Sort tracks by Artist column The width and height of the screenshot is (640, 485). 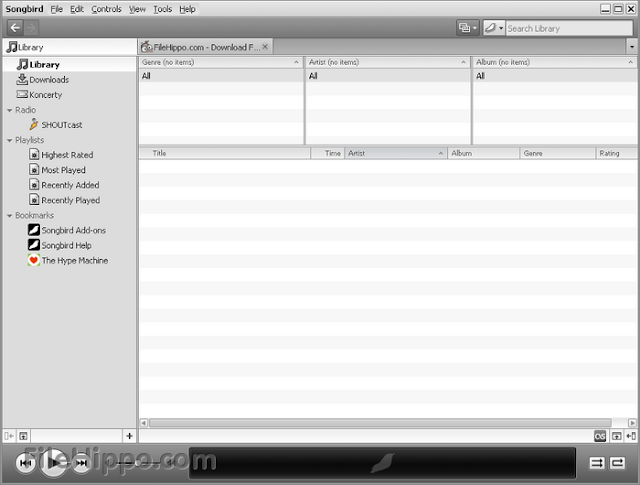tap(396, 153)
